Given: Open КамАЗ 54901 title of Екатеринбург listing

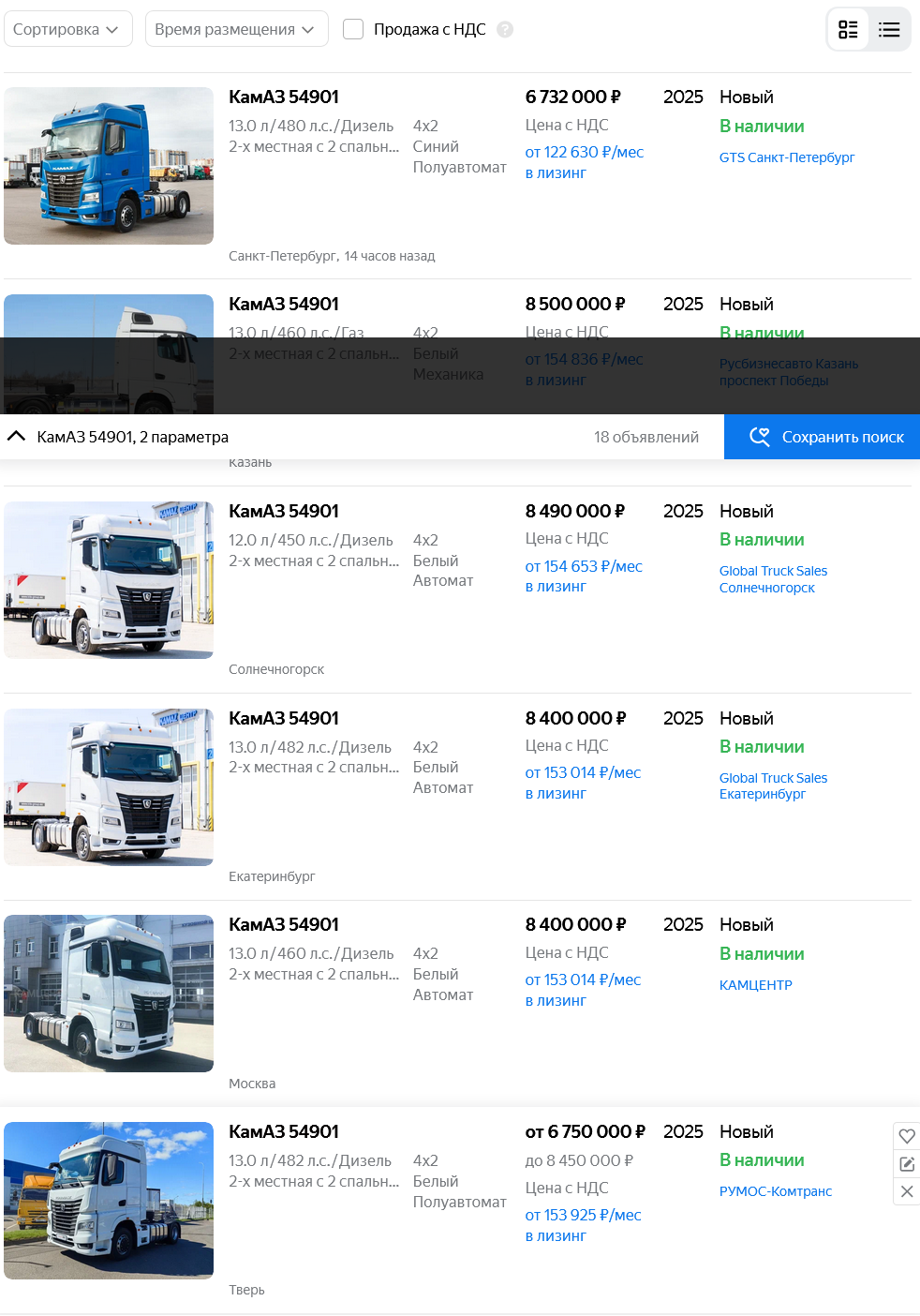Looking at the screenshot, I should pyautogui.click(x=284, y=719).
